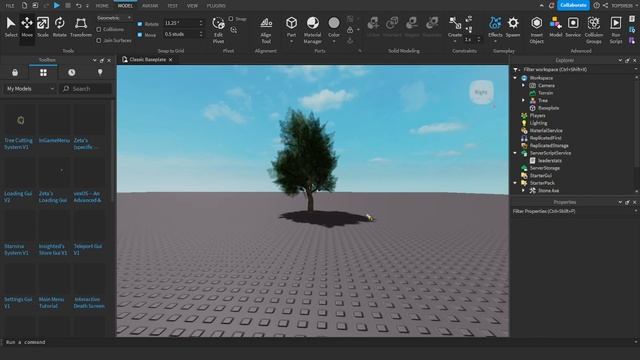Activate the Rotate tool
The height and width of the screenshot is (360, 640).
pyautogui.click(x=60, y=27)
